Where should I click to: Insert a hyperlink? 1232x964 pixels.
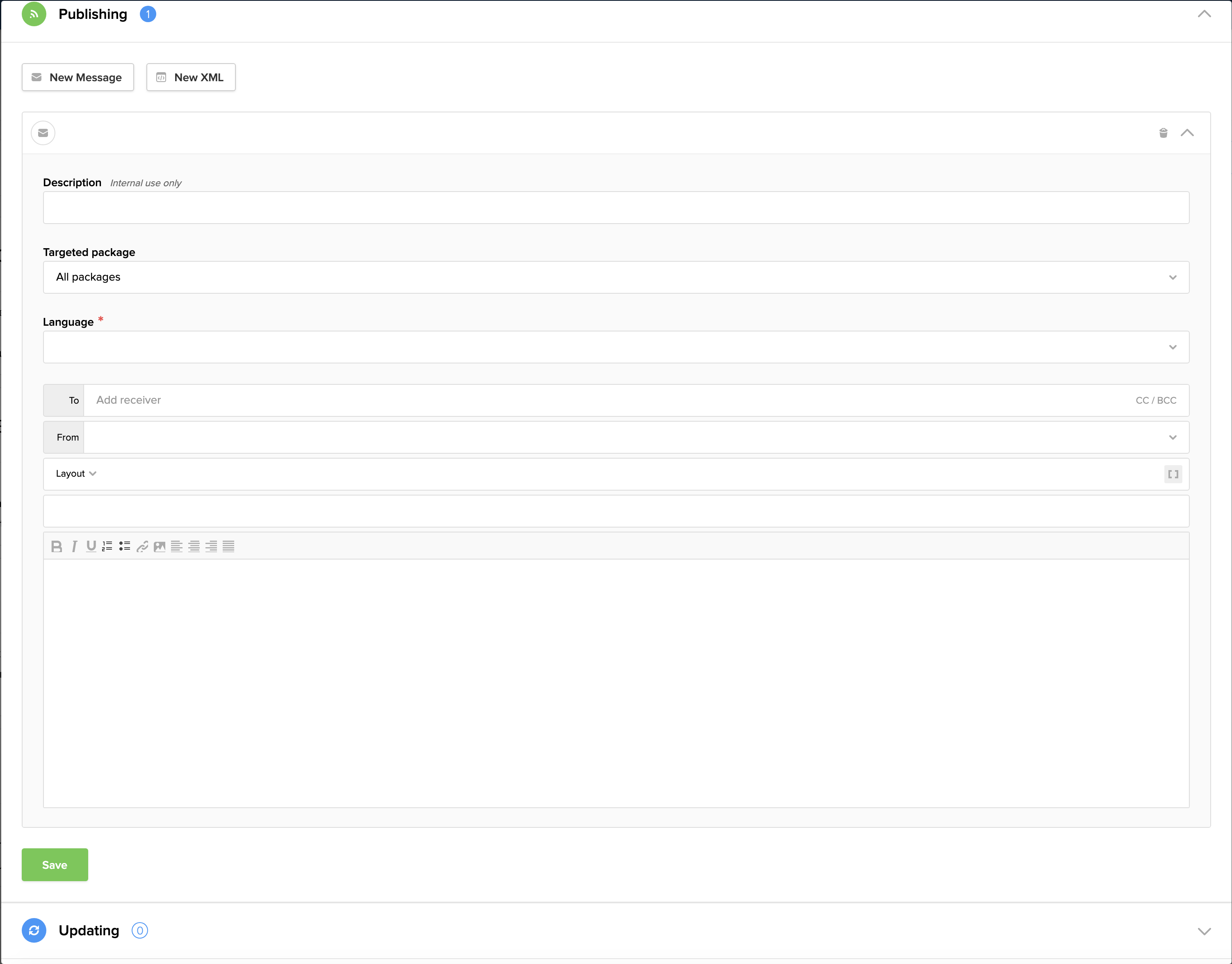pos(142,546)
